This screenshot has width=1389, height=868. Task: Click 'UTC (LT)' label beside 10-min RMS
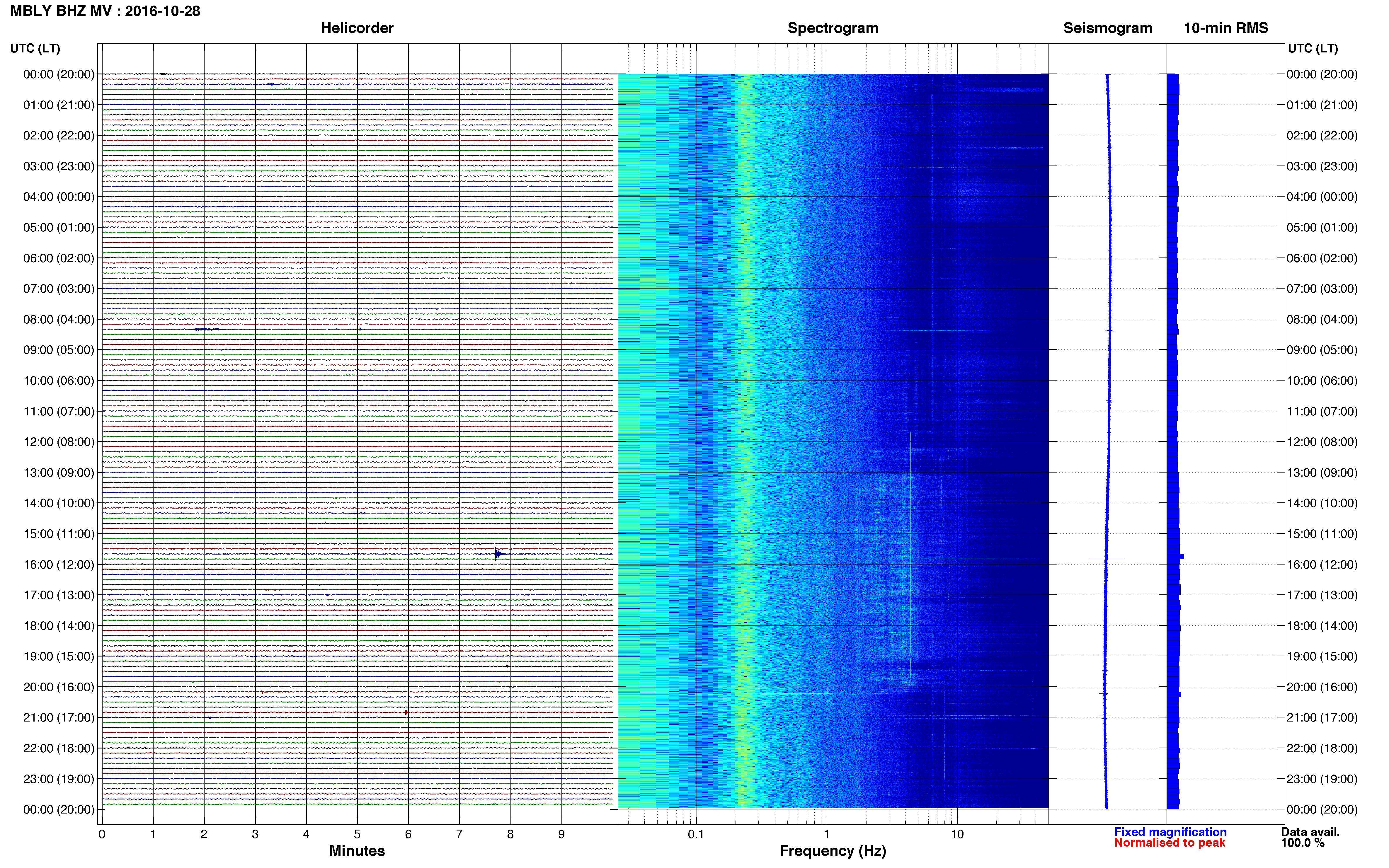click(x=1313, y=48)
